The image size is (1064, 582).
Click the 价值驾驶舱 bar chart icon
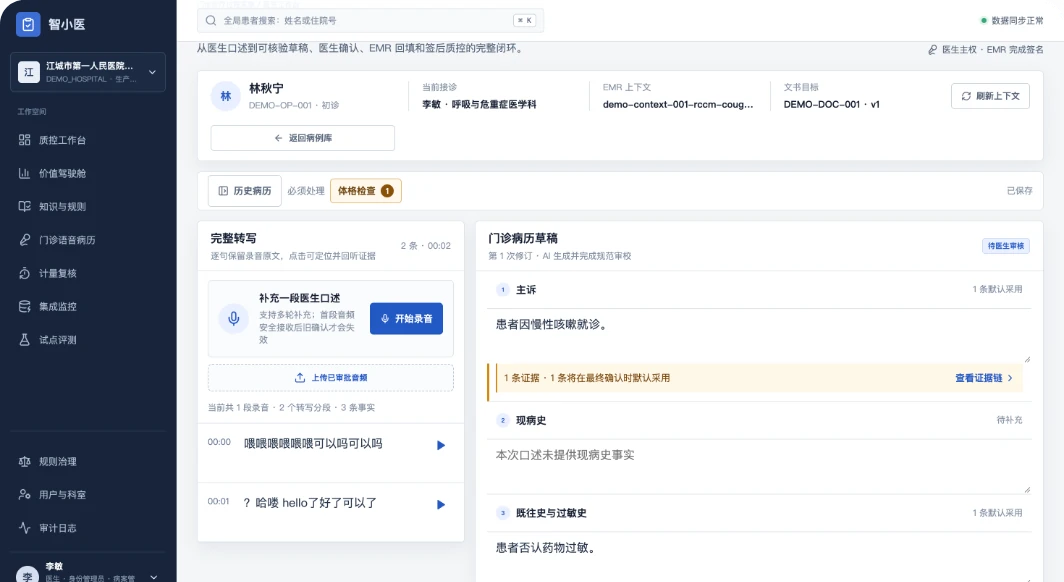click(24, 173)
